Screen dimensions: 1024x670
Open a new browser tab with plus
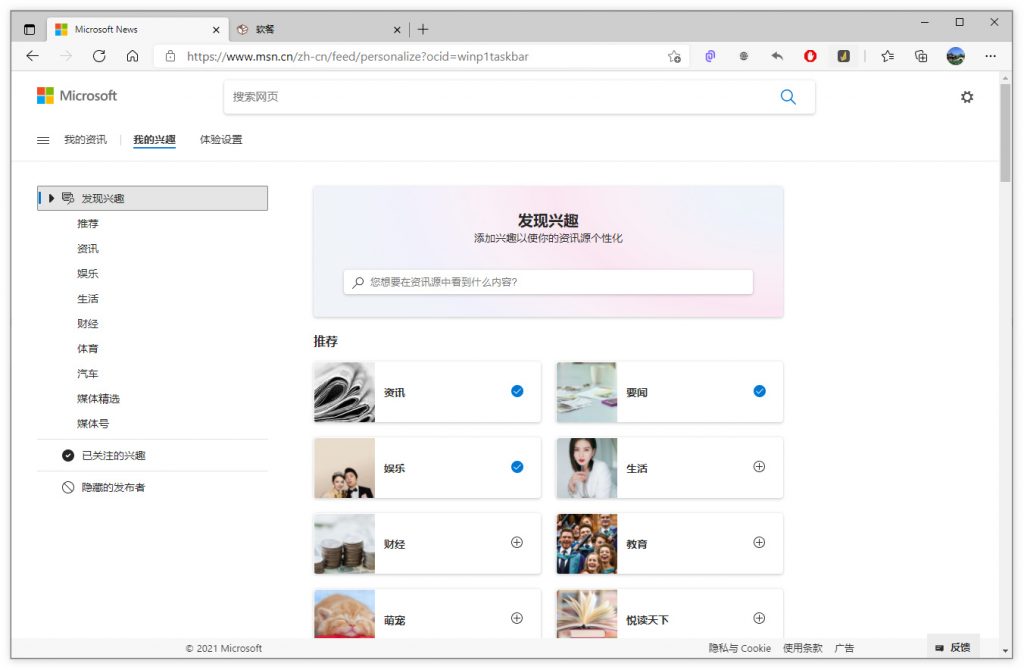[x=423, y=29]
